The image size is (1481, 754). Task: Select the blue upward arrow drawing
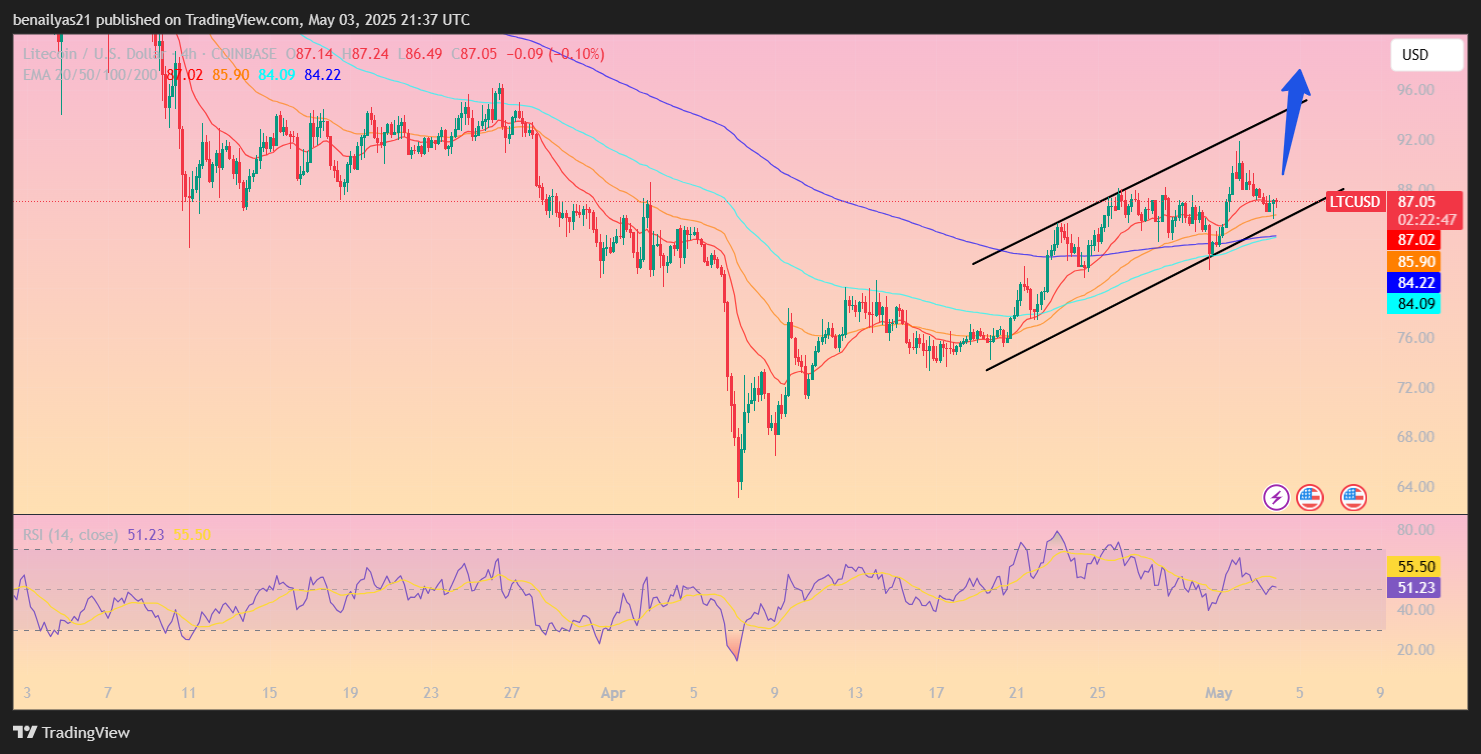click(1295, 118)
